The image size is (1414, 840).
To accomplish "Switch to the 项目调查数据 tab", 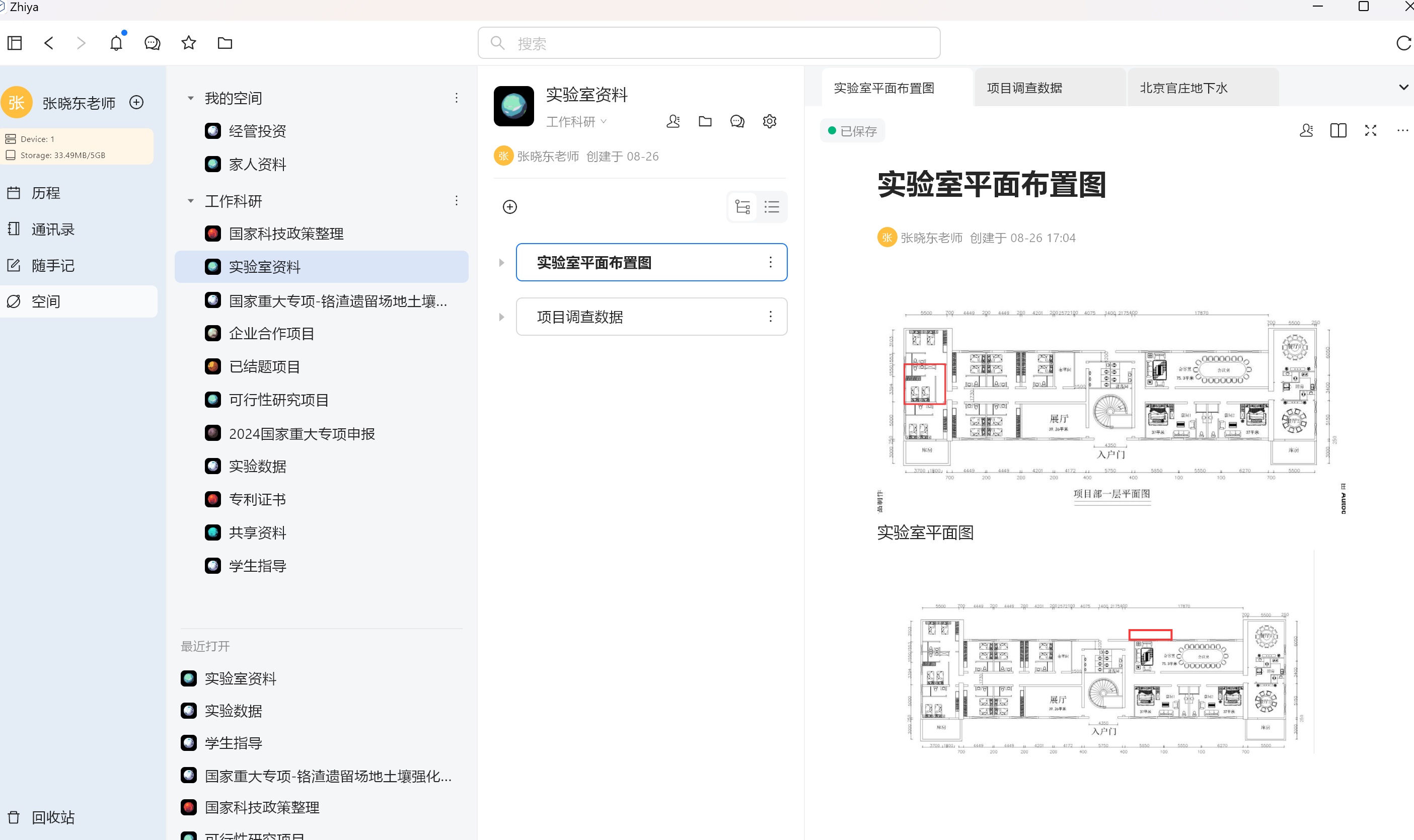I will point(1024,88).
